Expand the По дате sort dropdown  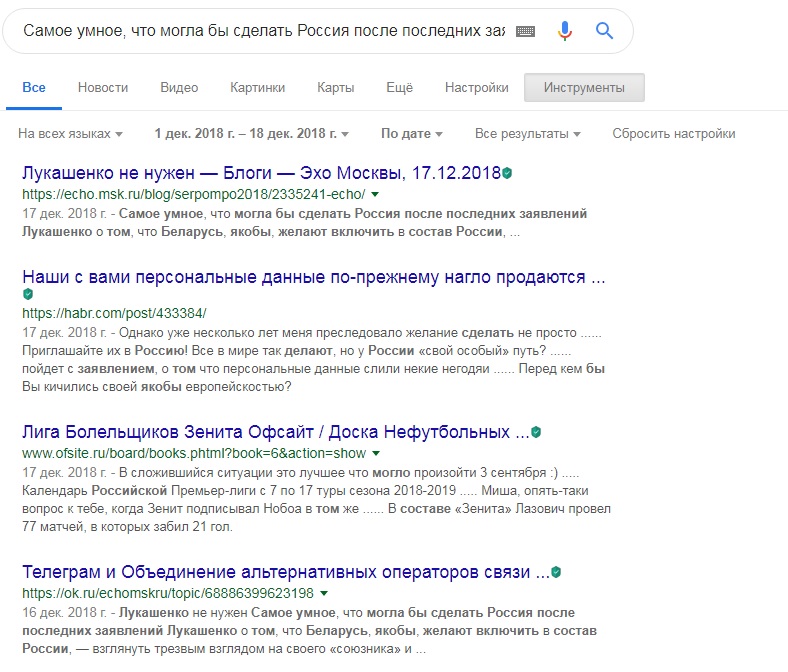click(x=412, y=134)
